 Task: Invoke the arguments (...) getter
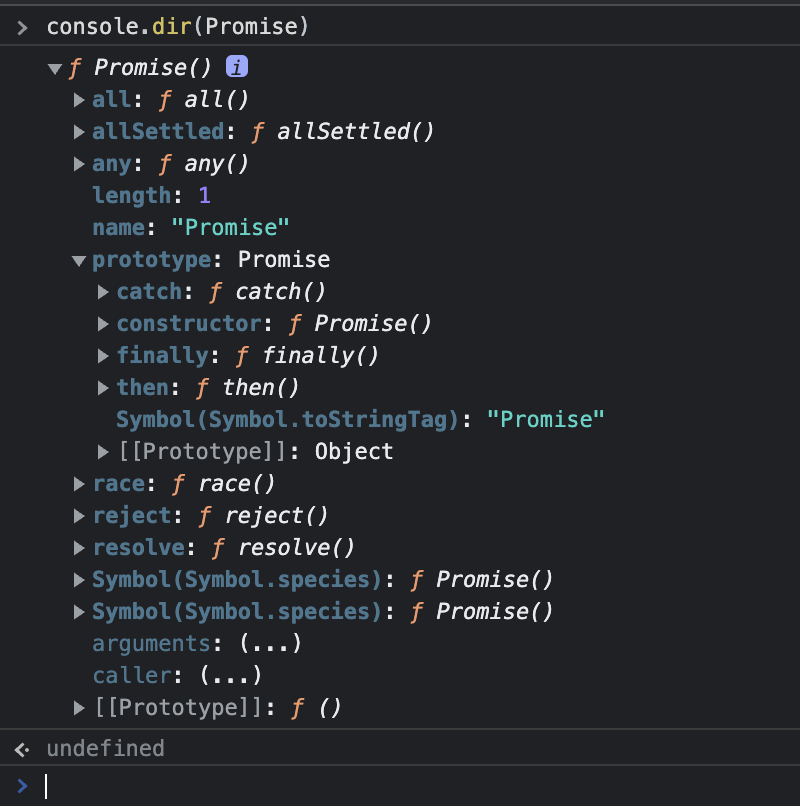click(x=270, y=644)
